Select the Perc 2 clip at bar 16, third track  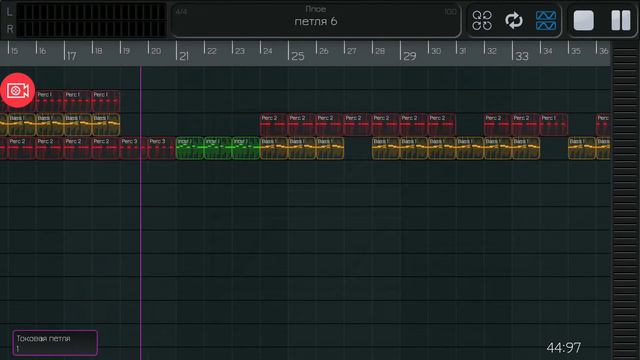click(x=49, y=148)
